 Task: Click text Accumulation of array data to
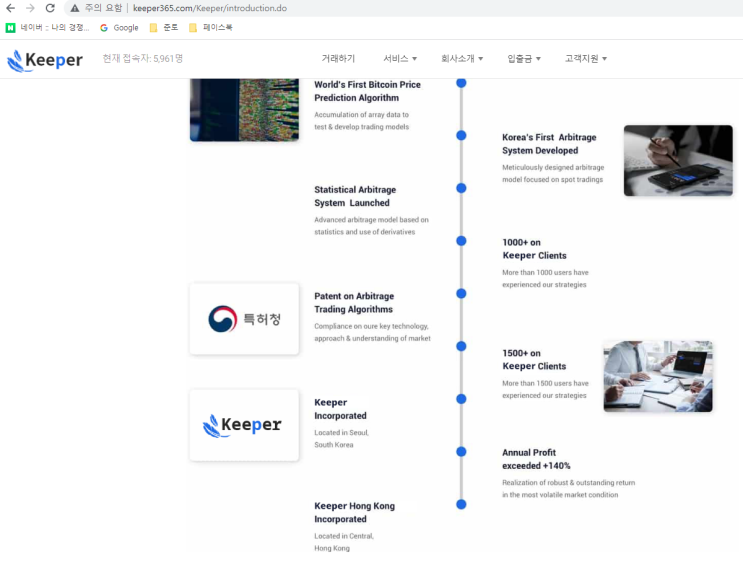361,115
